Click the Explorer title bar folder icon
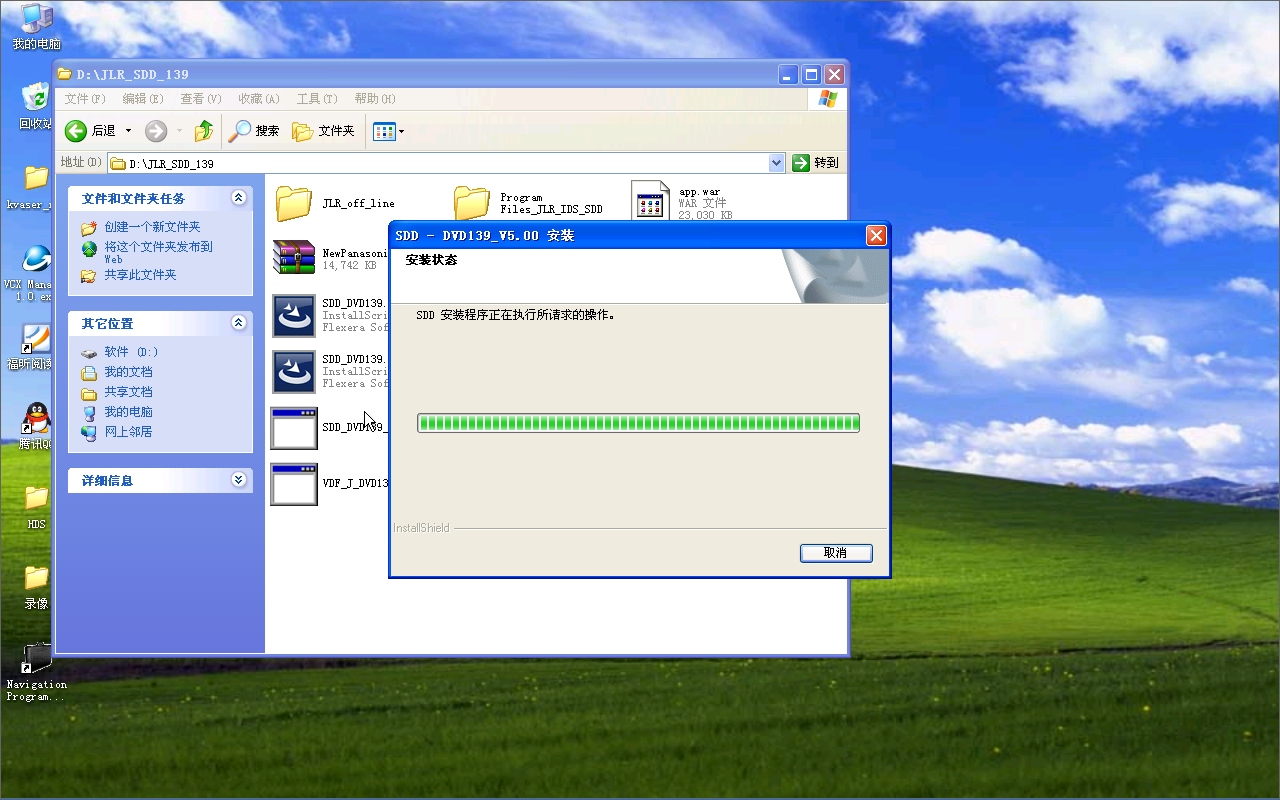1280x800 pixels. click(x=65, y=74)
